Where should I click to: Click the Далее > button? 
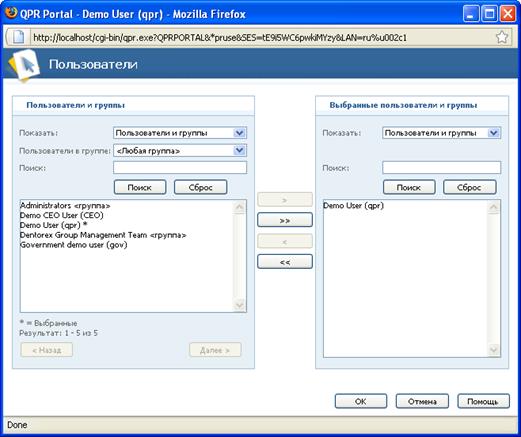tap(215, 350)
